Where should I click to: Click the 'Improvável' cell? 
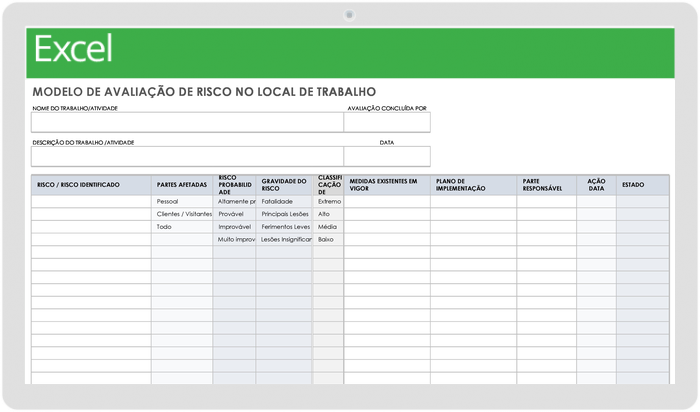pyautogui.click(x=234, y=227)
